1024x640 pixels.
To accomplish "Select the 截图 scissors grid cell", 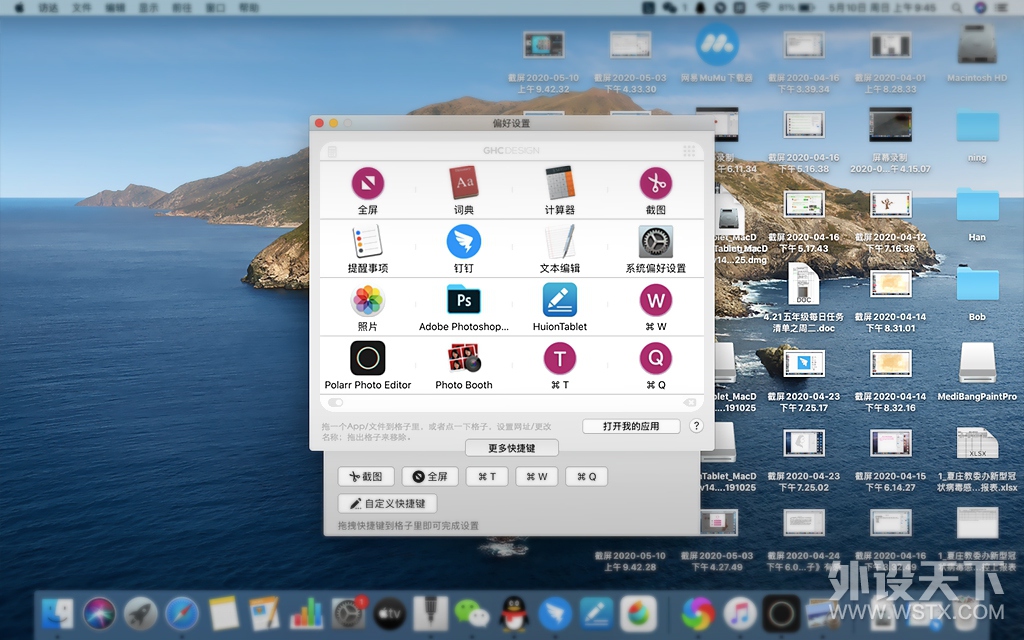I will pyautogui.click(x=656, y=184).
